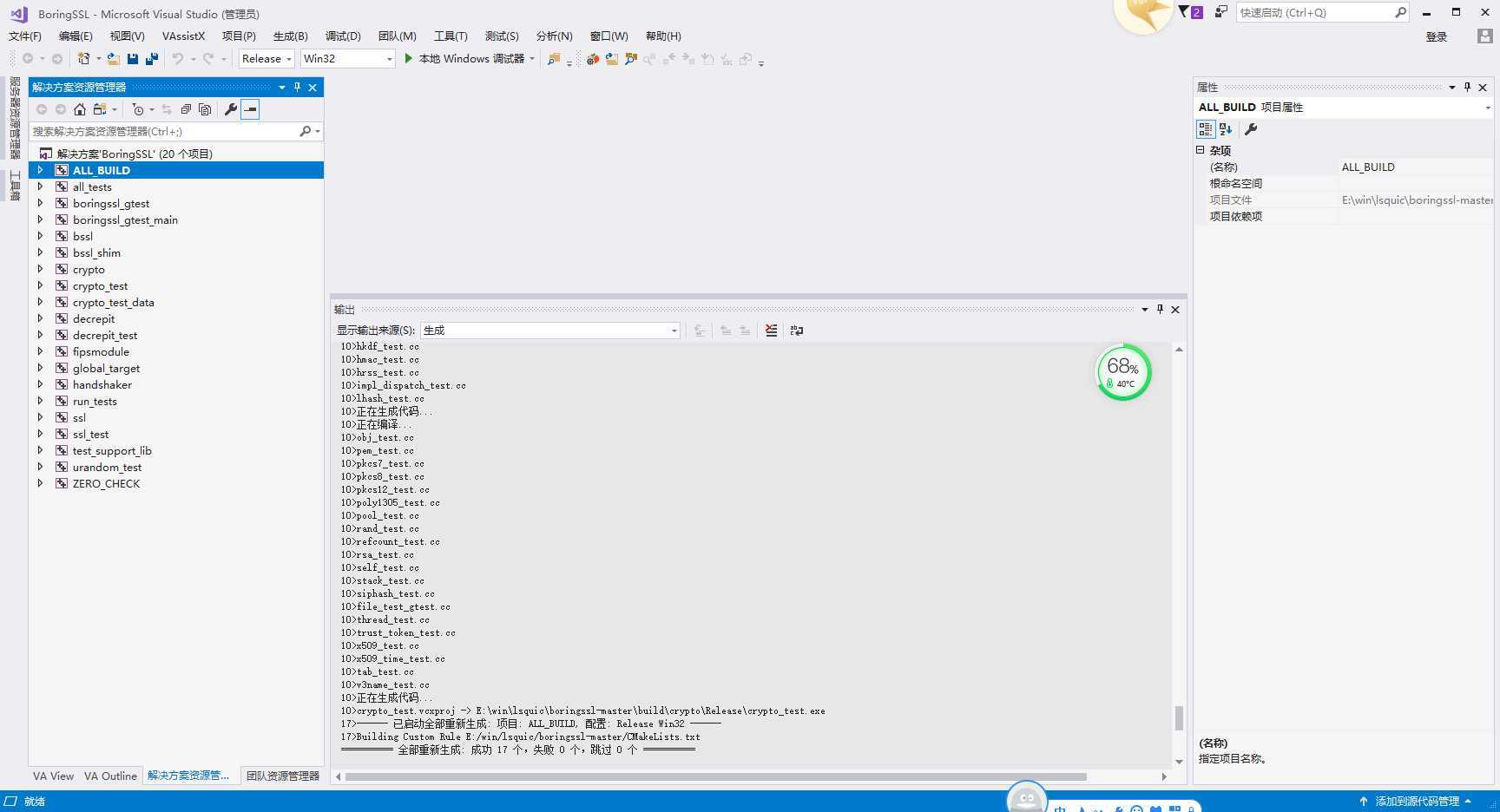Clear all output with the red X list icon
1500x812 pixels.
[x=771, y=330]
